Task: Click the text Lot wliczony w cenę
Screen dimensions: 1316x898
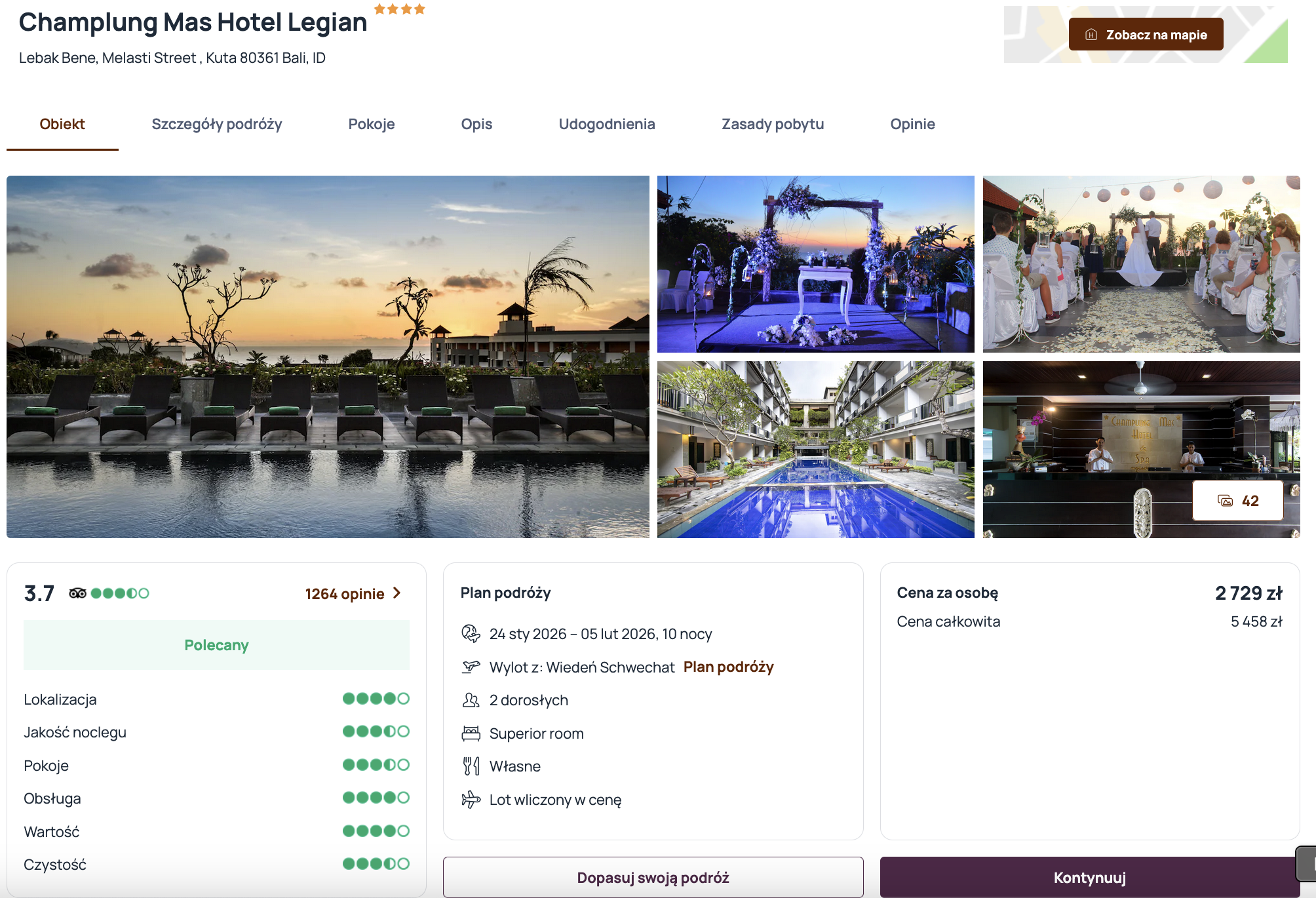Action: [555, 800]
